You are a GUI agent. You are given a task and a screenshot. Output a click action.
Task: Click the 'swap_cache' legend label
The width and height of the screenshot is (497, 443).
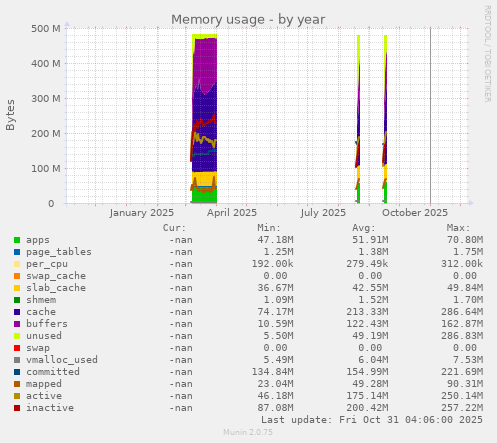tap(56, 276)
